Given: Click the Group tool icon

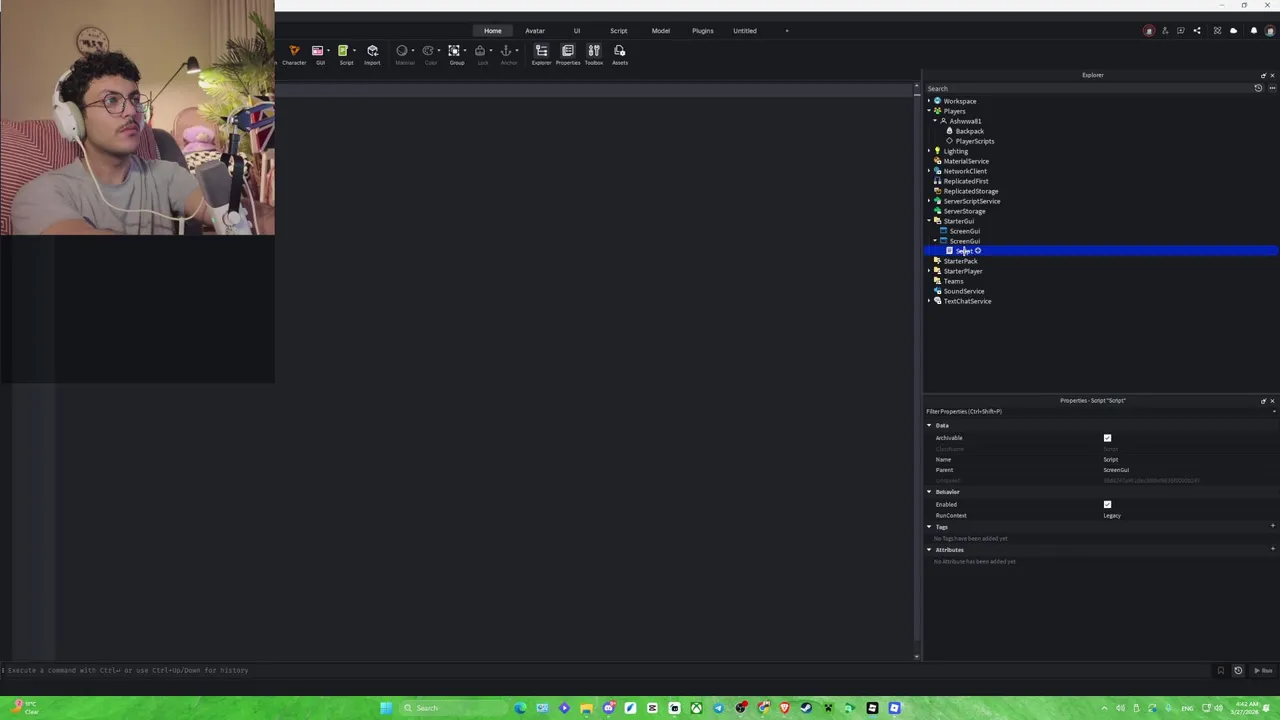Looking at the screenshot, I should tap(454, 50).
